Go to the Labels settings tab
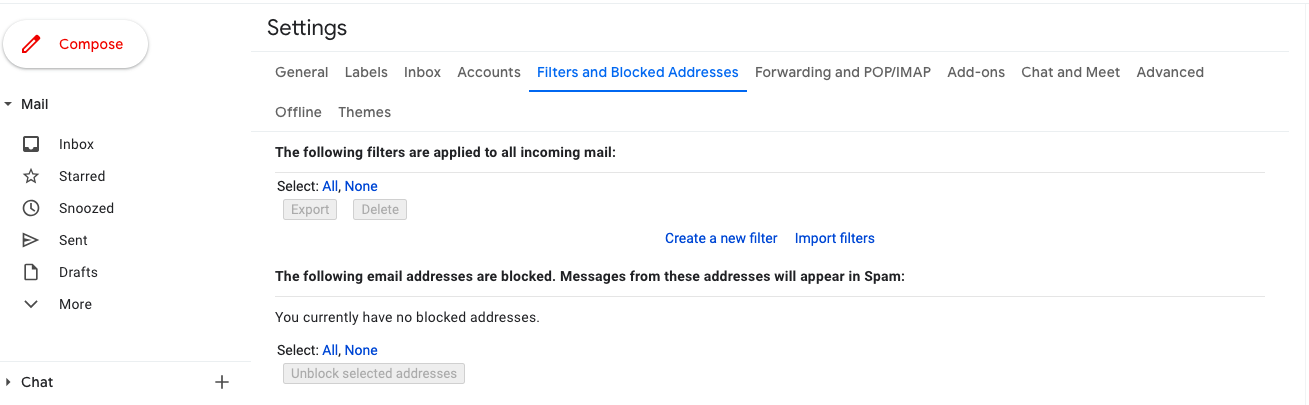1309x405 pixels. (366, 72)
